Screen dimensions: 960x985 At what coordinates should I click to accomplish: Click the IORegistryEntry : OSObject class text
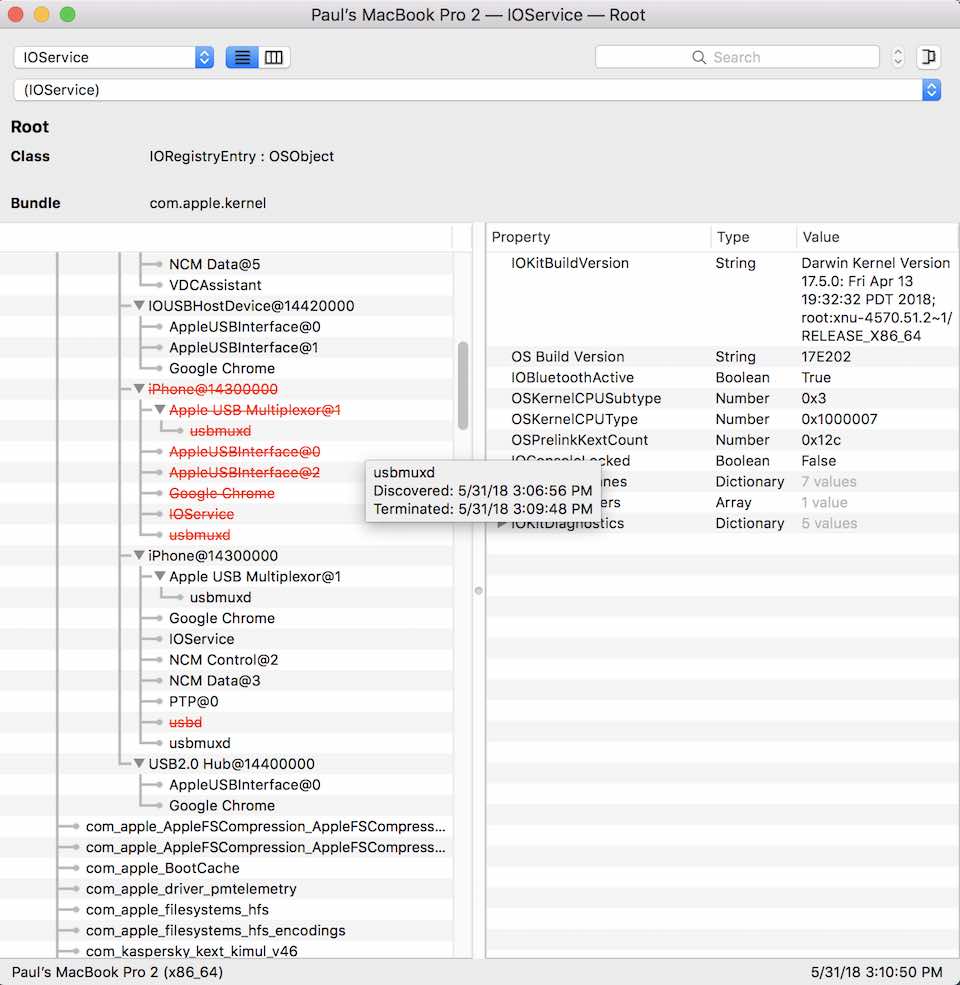point(241,156)
